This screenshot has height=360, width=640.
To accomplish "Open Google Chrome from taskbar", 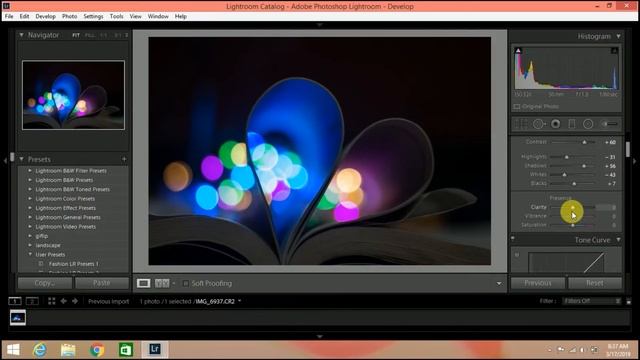I will [x=97, y=350].
